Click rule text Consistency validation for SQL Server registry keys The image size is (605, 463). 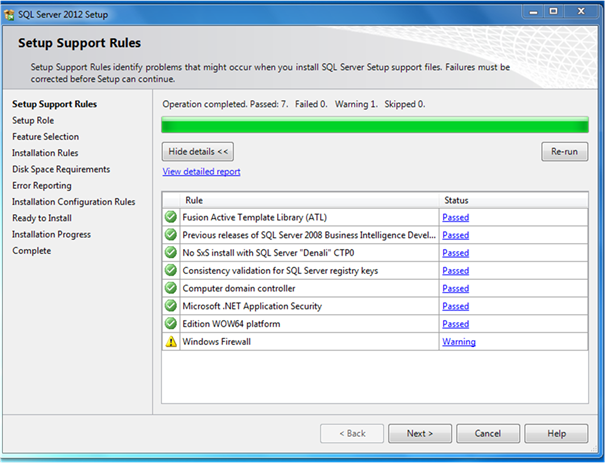tap(280, 271)
